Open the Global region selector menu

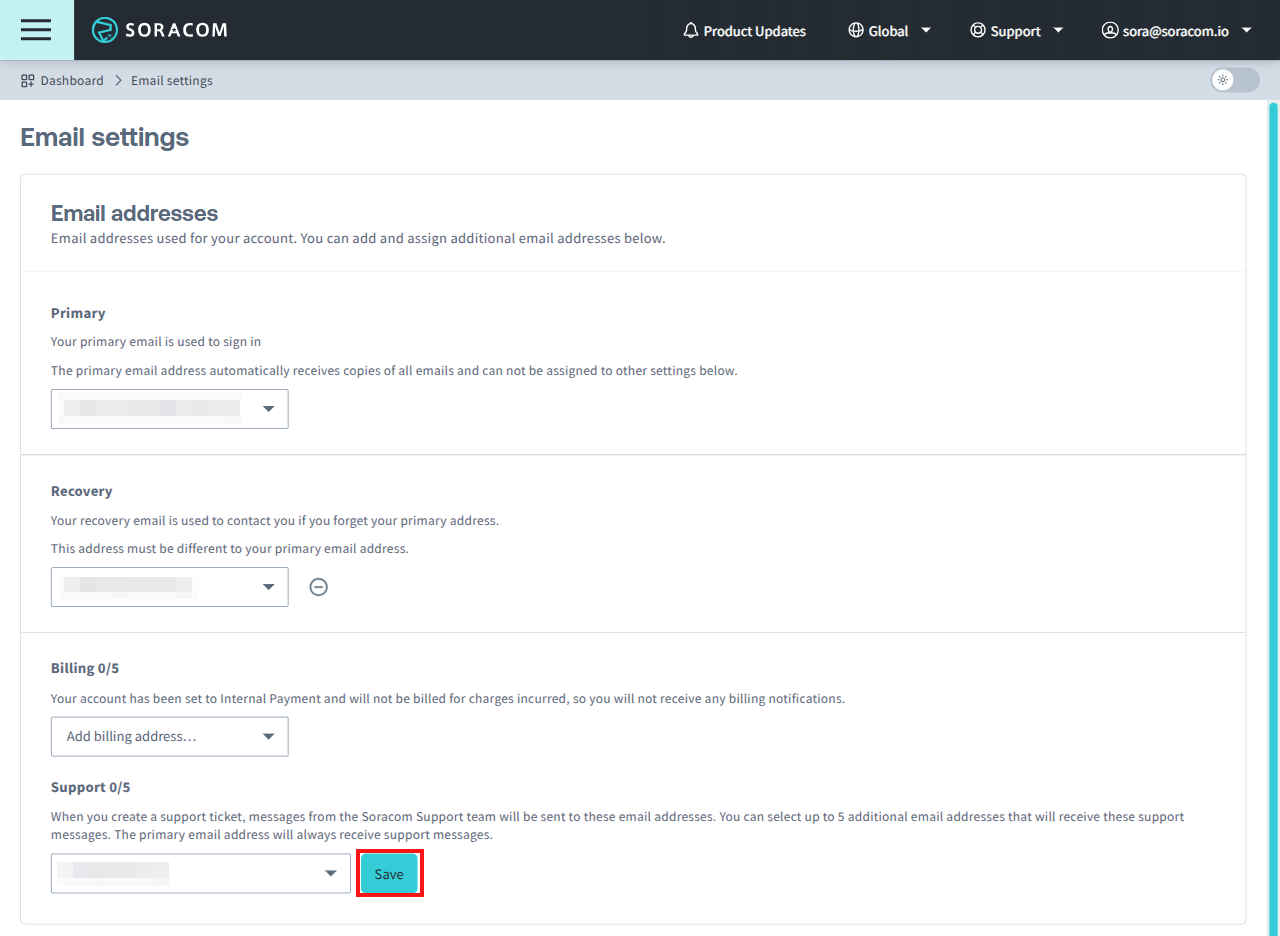tap(888, 30)
